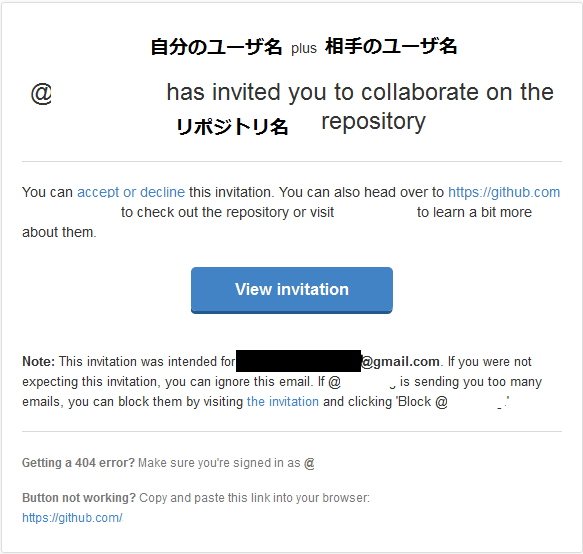583x554 pixels.
Task: Follow the https://github.com link in the paragraph
Action: click(x=504, y=192)
